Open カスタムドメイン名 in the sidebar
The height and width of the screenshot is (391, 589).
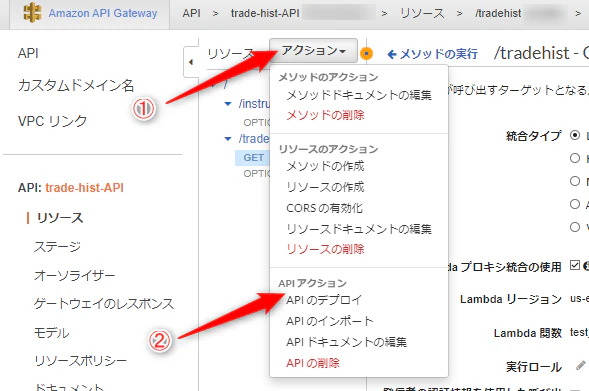tap(76, 86)
